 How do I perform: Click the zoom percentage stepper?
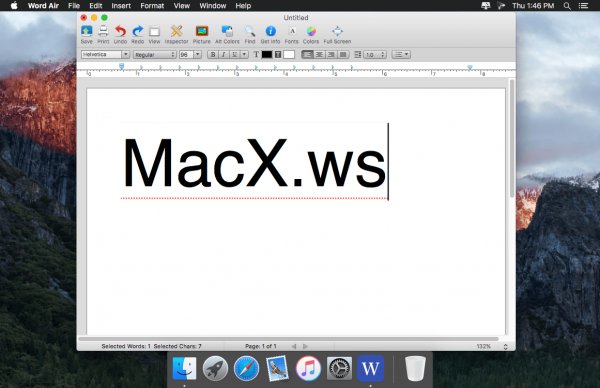point(505,347)
